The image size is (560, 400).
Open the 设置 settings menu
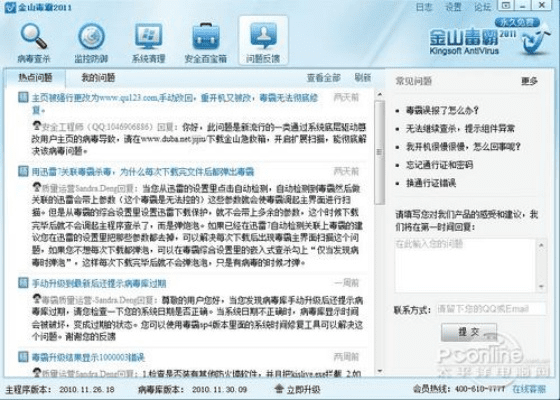[x=453, y=7]
